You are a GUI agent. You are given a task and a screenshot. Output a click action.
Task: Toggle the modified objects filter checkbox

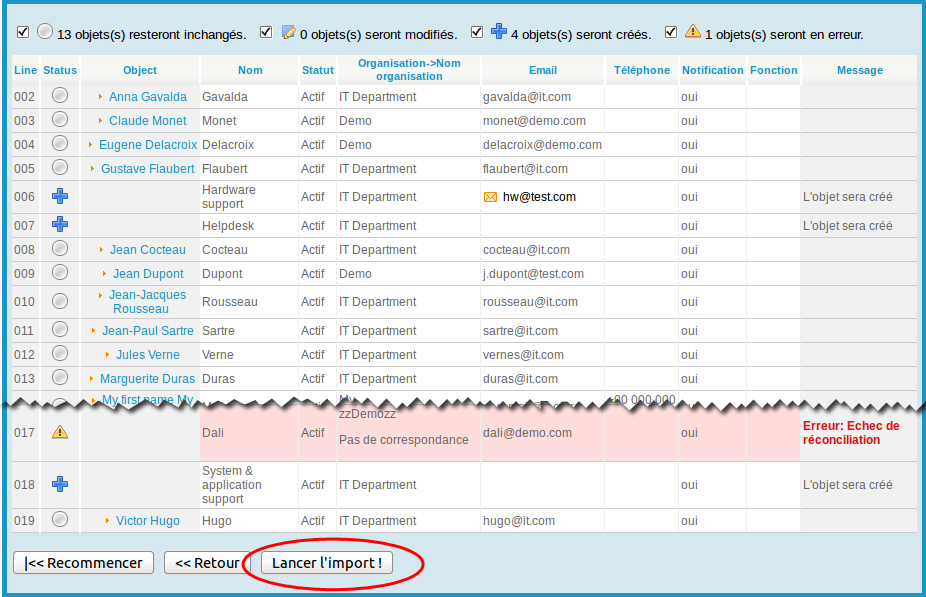[266, 32]
